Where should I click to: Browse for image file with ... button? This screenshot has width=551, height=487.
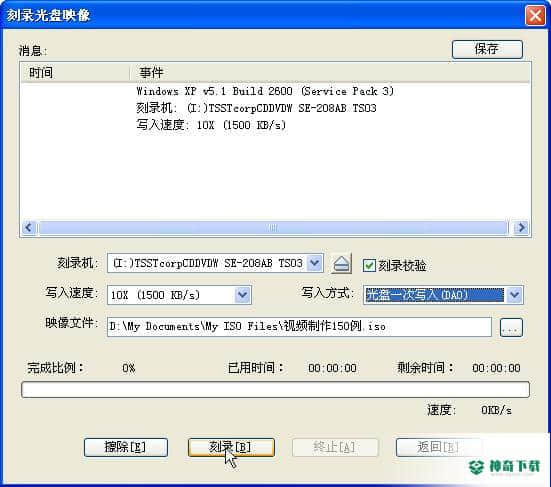pos(511,327)
